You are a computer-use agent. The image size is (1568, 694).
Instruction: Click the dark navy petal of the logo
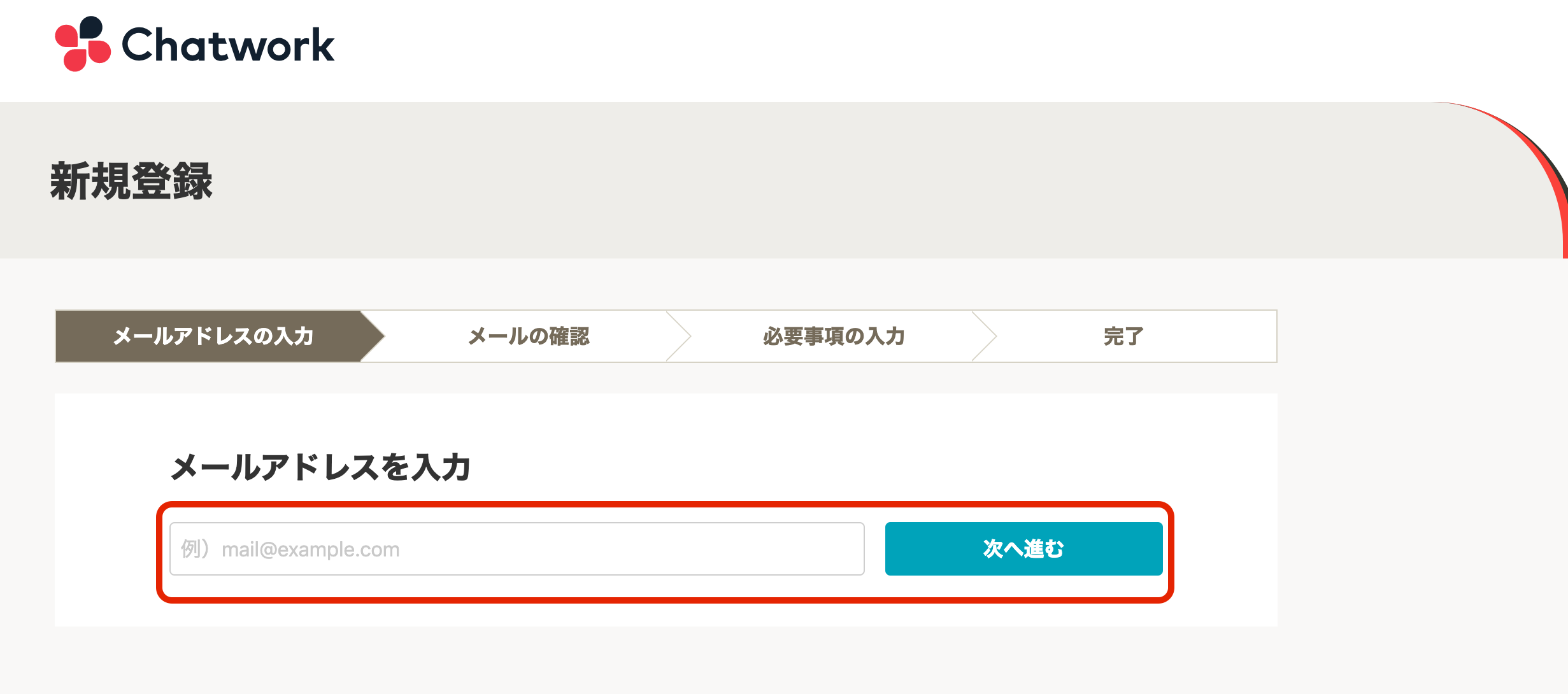point(92,28)
